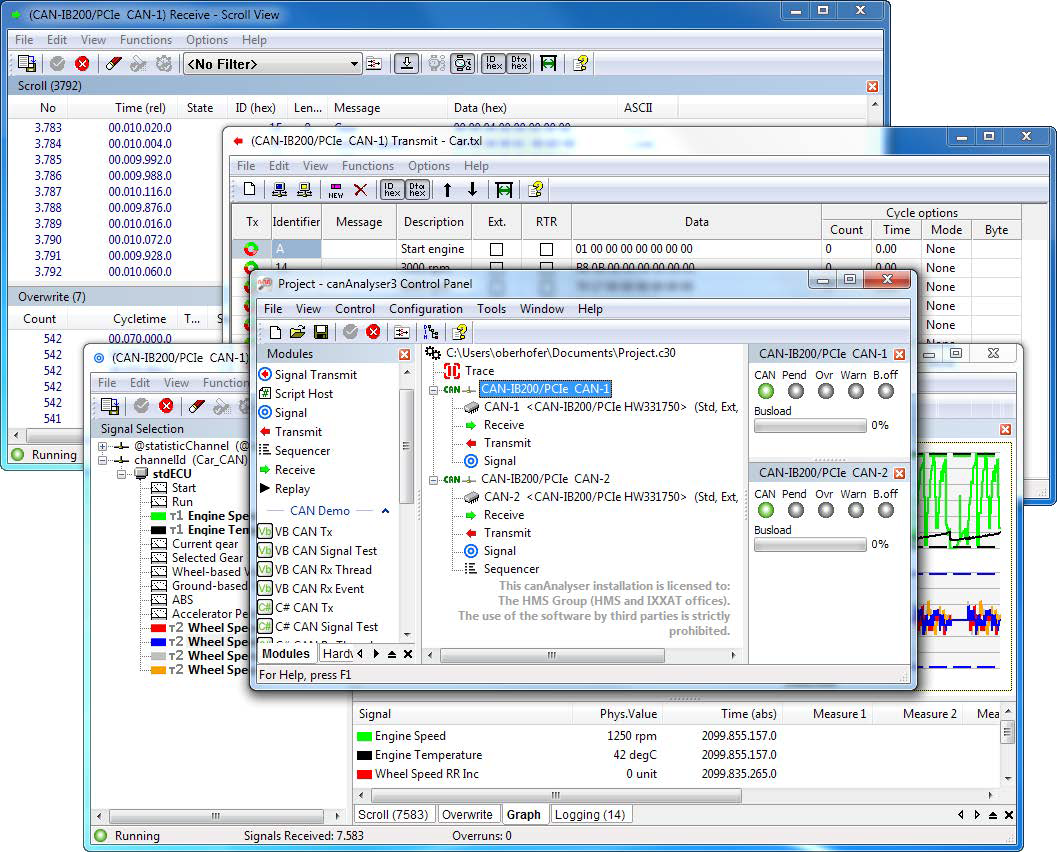Click red stop icon in Receive window toolbar
Screen dimensions: 1057x852
coord(82,63)
